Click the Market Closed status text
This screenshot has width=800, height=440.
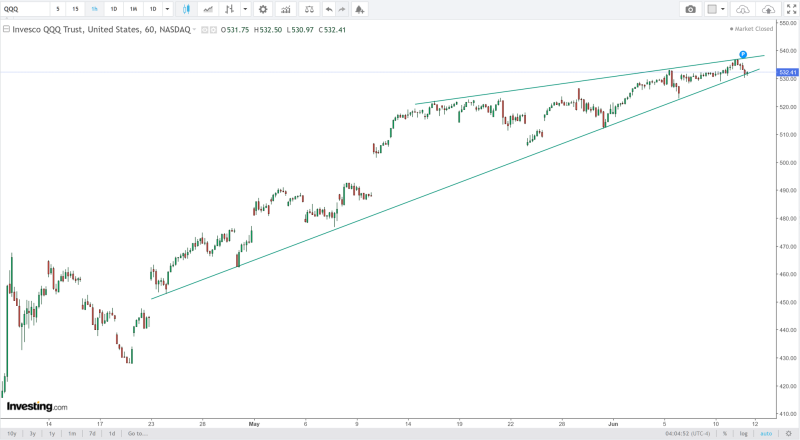coord(752,29)
